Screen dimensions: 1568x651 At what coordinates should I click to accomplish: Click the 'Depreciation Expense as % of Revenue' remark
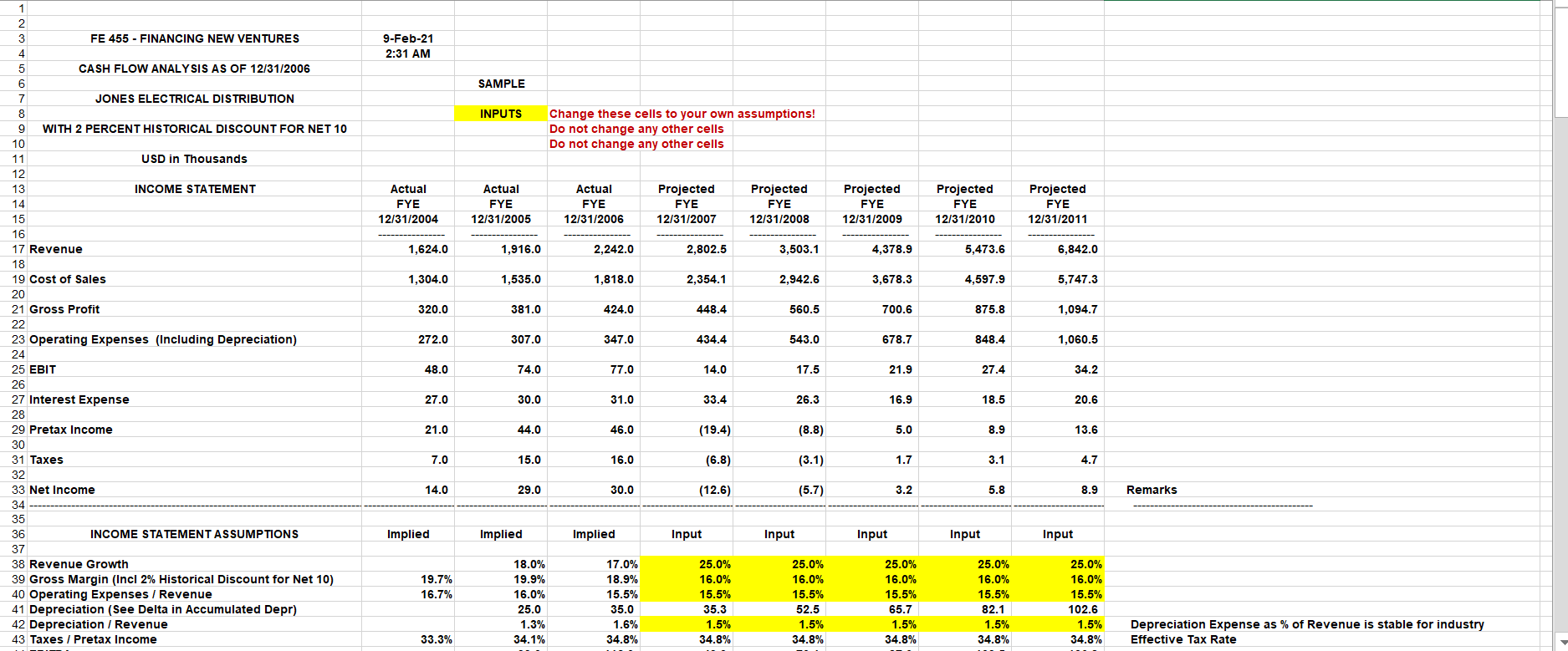pyautogui.click(x=1307, y=624)
